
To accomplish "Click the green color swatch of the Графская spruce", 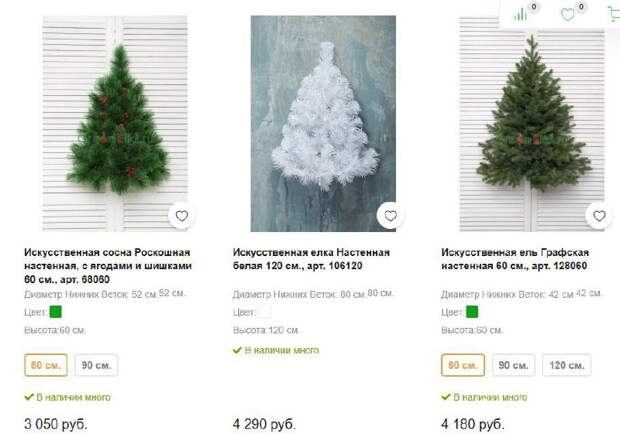I will [472, 312].
